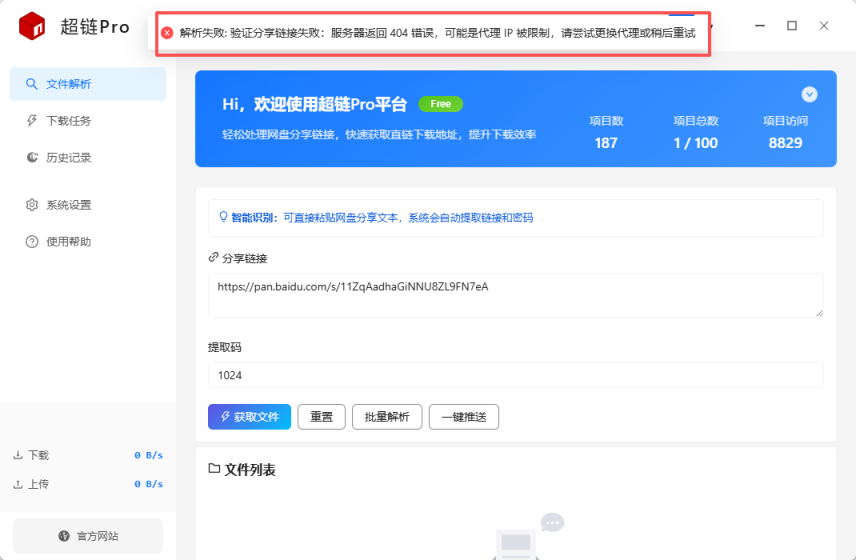Click the 提取码 input field
The image size is (856, 560).
(515, 376)
